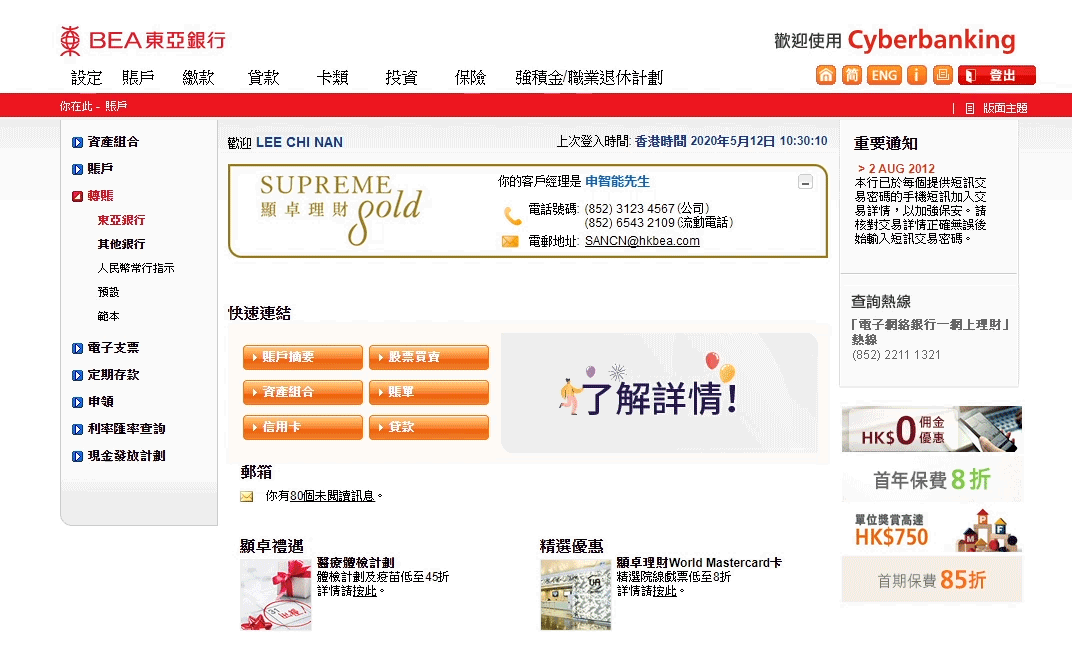Open the orange information 'i' icon
The height and width of the screenshot is (650, 1072).
pyautogui.click(x=916, y=75)
